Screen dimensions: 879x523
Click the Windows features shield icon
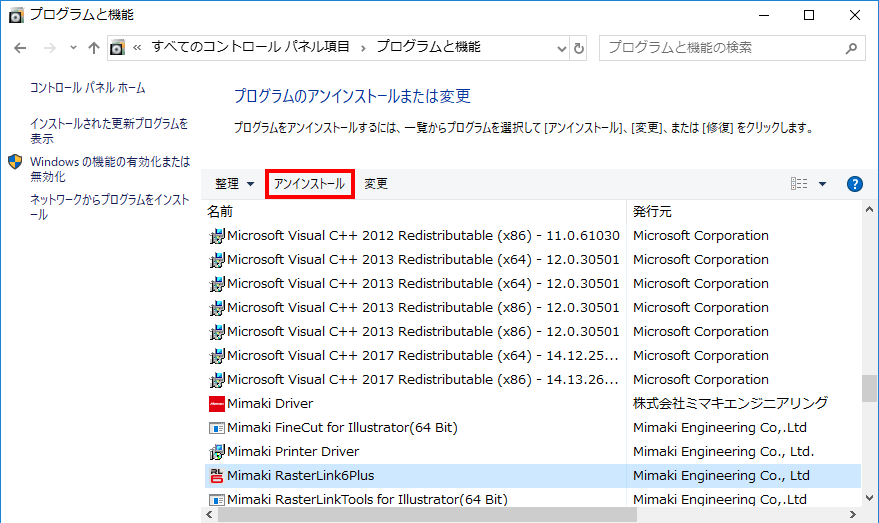(15, 162)
